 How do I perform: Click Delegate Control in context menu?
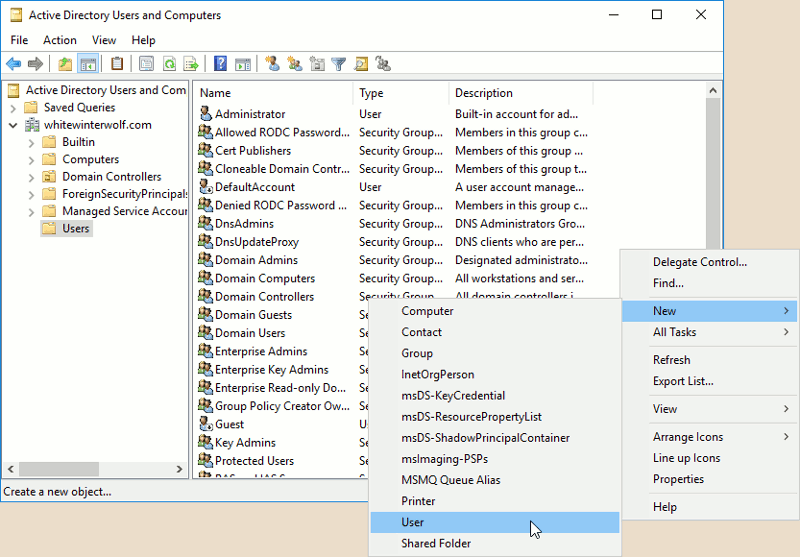710,262
